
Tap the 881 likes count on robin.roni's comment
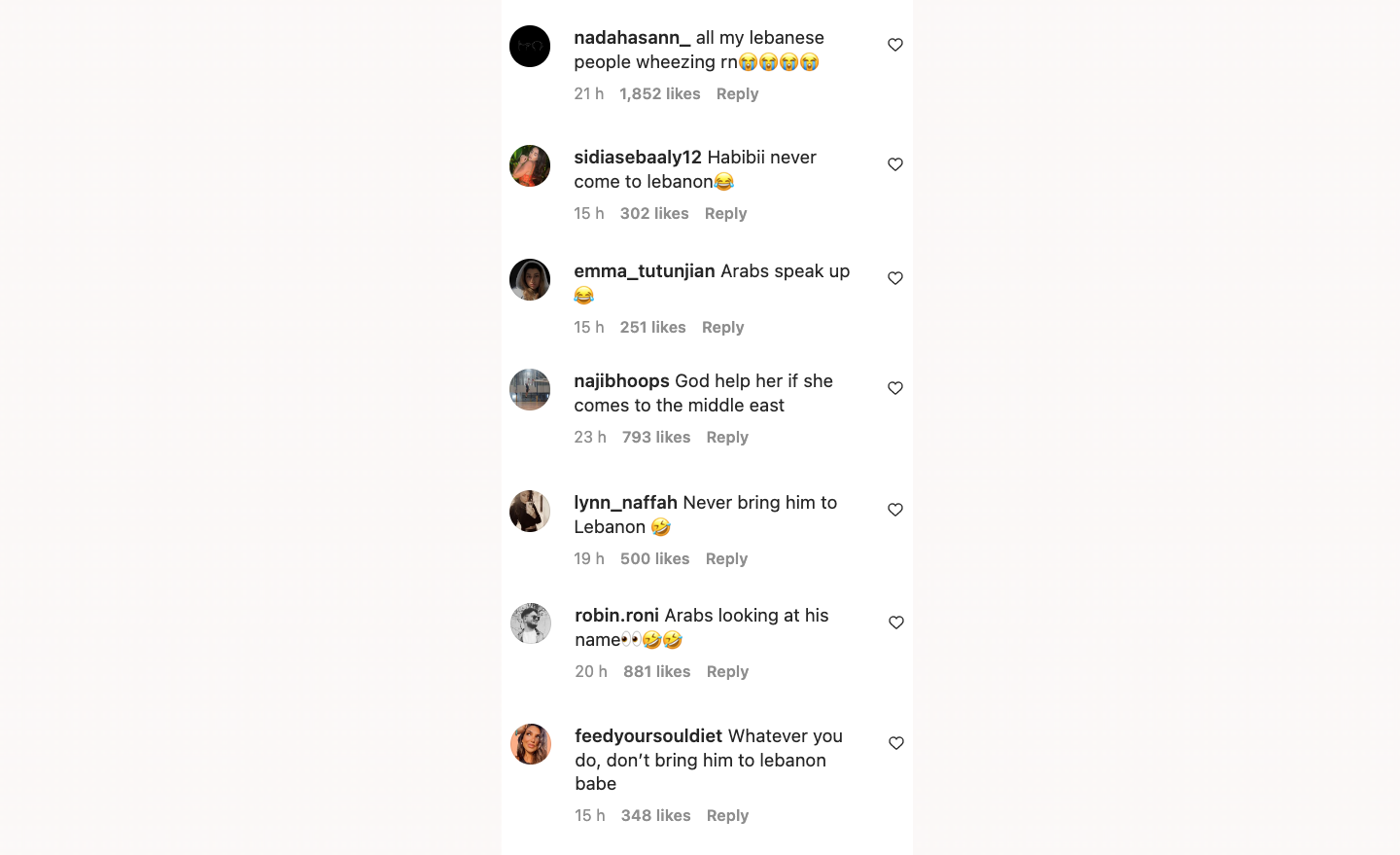click(656, 671)
